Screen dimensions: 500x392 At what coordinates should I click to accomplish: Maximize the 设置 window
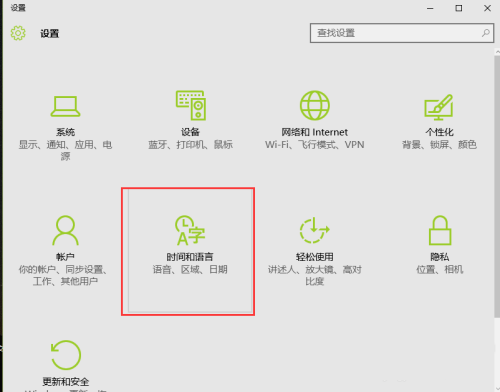(x=459, y=8)
